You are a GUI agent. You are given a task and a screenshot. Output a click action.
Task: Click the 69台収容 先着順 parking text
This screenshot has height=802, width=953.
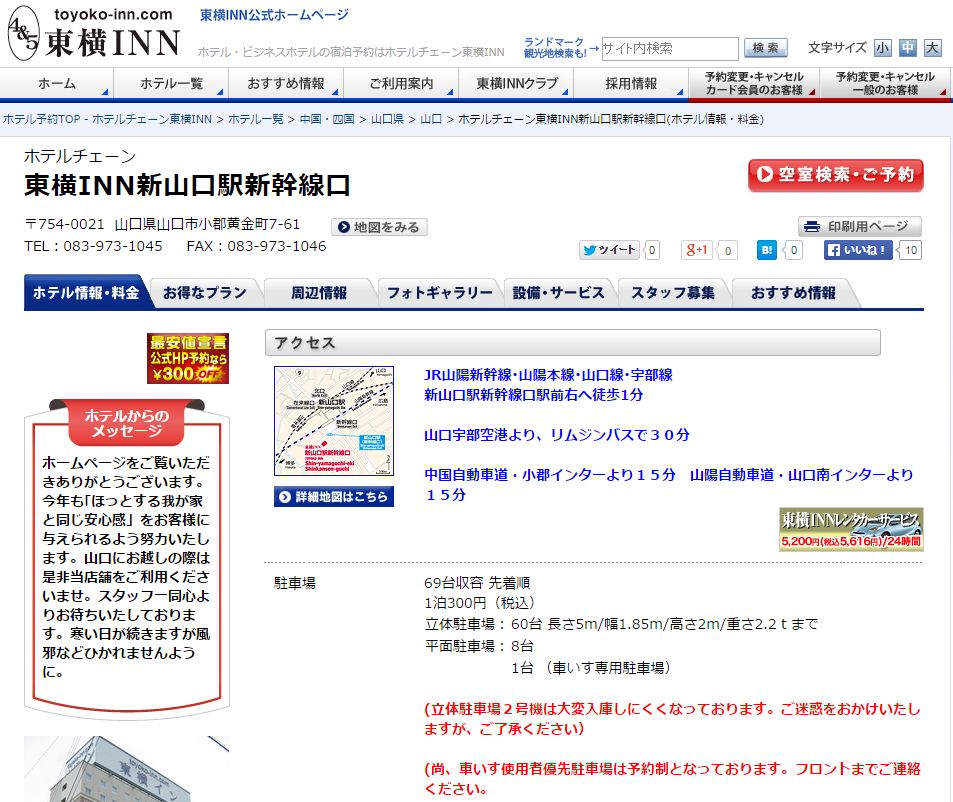point(477,583)
